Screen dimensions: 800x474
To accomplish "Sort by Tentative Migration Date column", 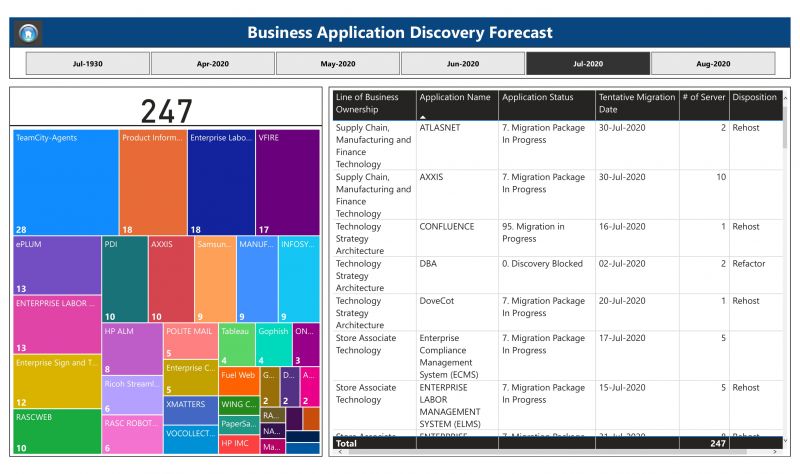I will (637, 105).
